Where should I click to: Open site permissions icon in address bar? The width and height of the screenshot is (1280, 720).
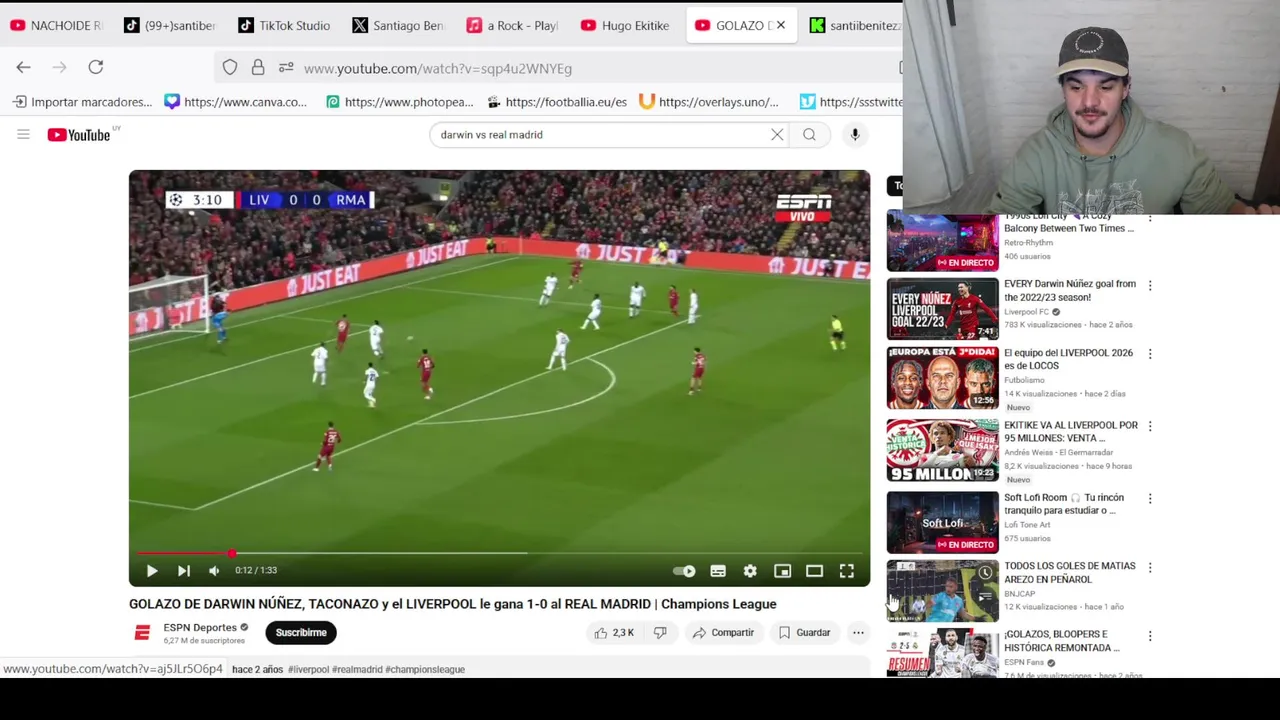pyautogui.click(x=286, y=67)
